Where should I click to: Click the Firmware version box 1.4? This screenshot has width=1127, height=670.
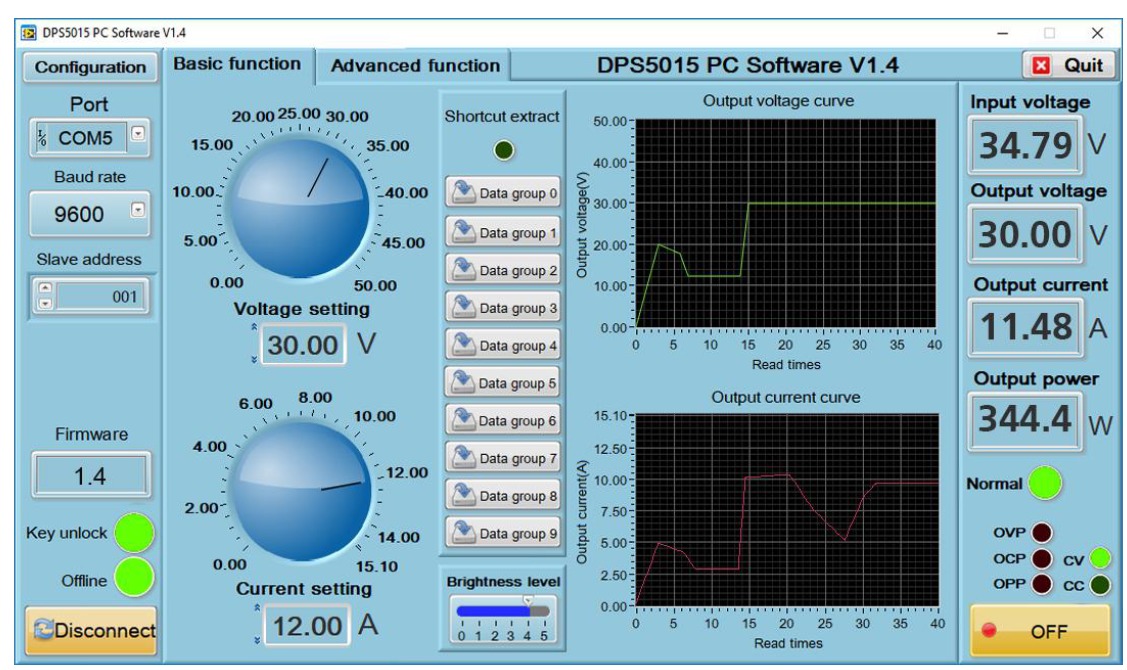[x=91, y=475]
